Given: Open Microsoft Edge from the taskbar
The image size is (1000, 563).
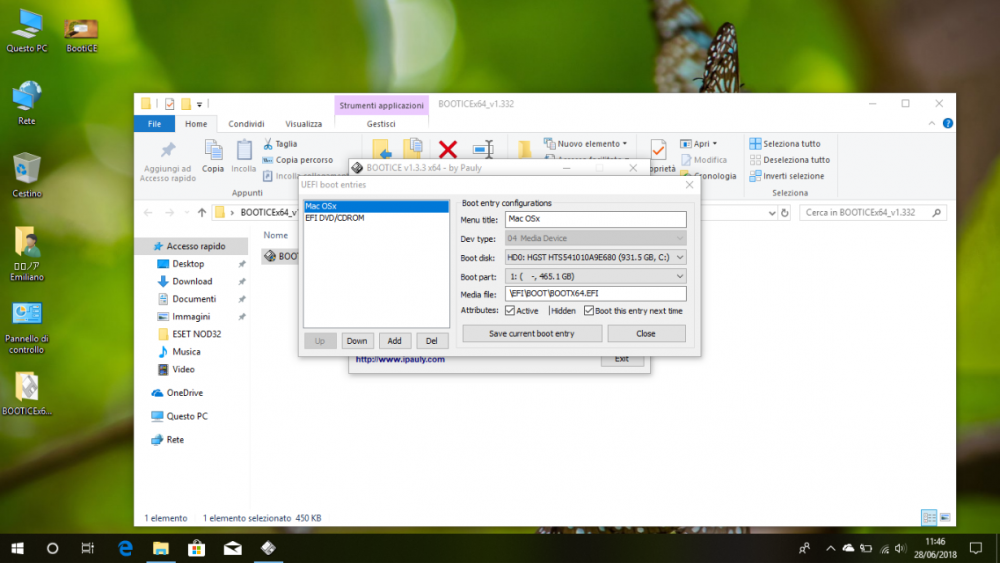Looking at the screenshot, I should (125, 548).
